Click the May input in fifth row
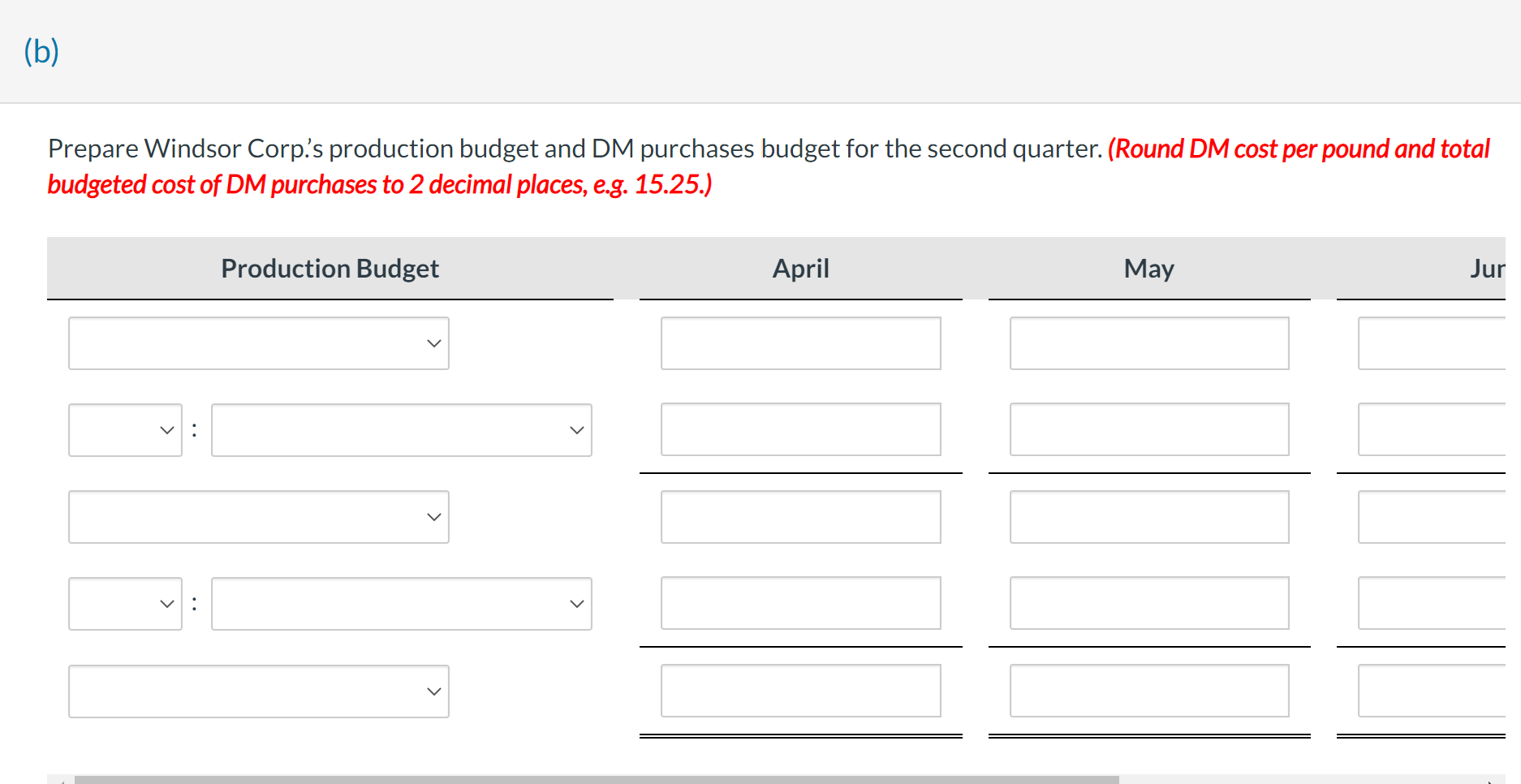 (1149, 691)
